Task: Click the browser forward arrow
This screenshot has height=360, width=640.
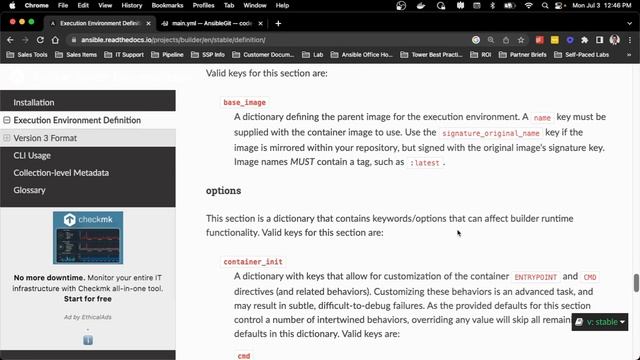Action: pos(25,40)
